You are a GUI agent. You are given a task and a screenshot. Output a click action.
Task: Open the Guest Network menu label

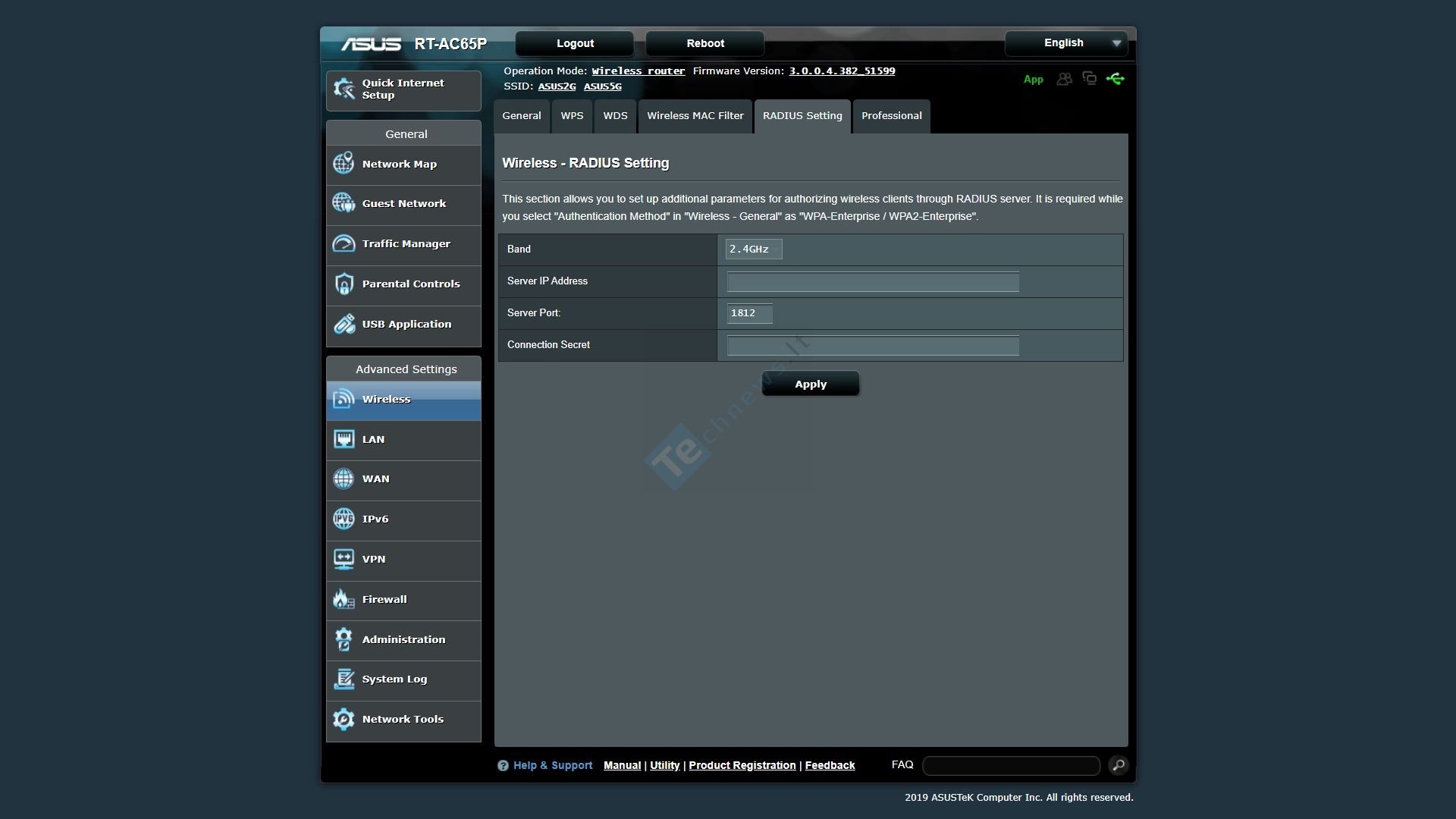pos(404,203)
